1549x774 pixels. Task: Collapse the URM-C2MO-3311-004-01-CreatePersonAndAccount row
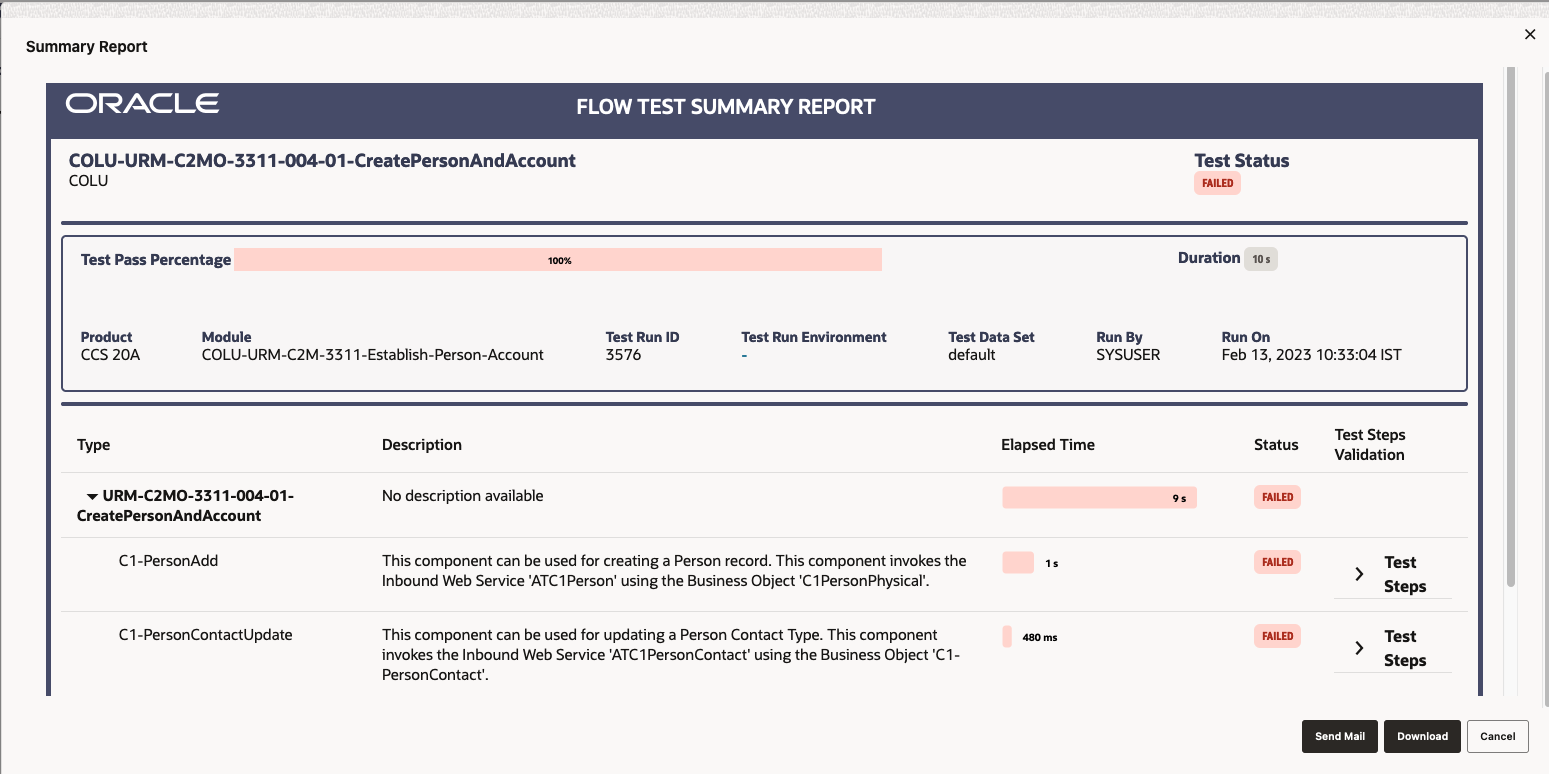[92, 496]
